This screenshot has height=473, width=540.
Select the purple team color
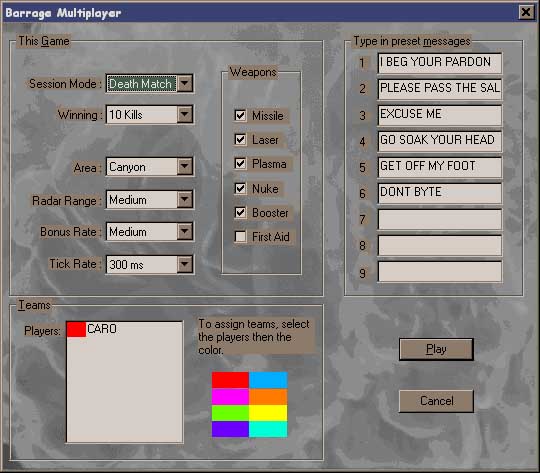tap(230, 429)
